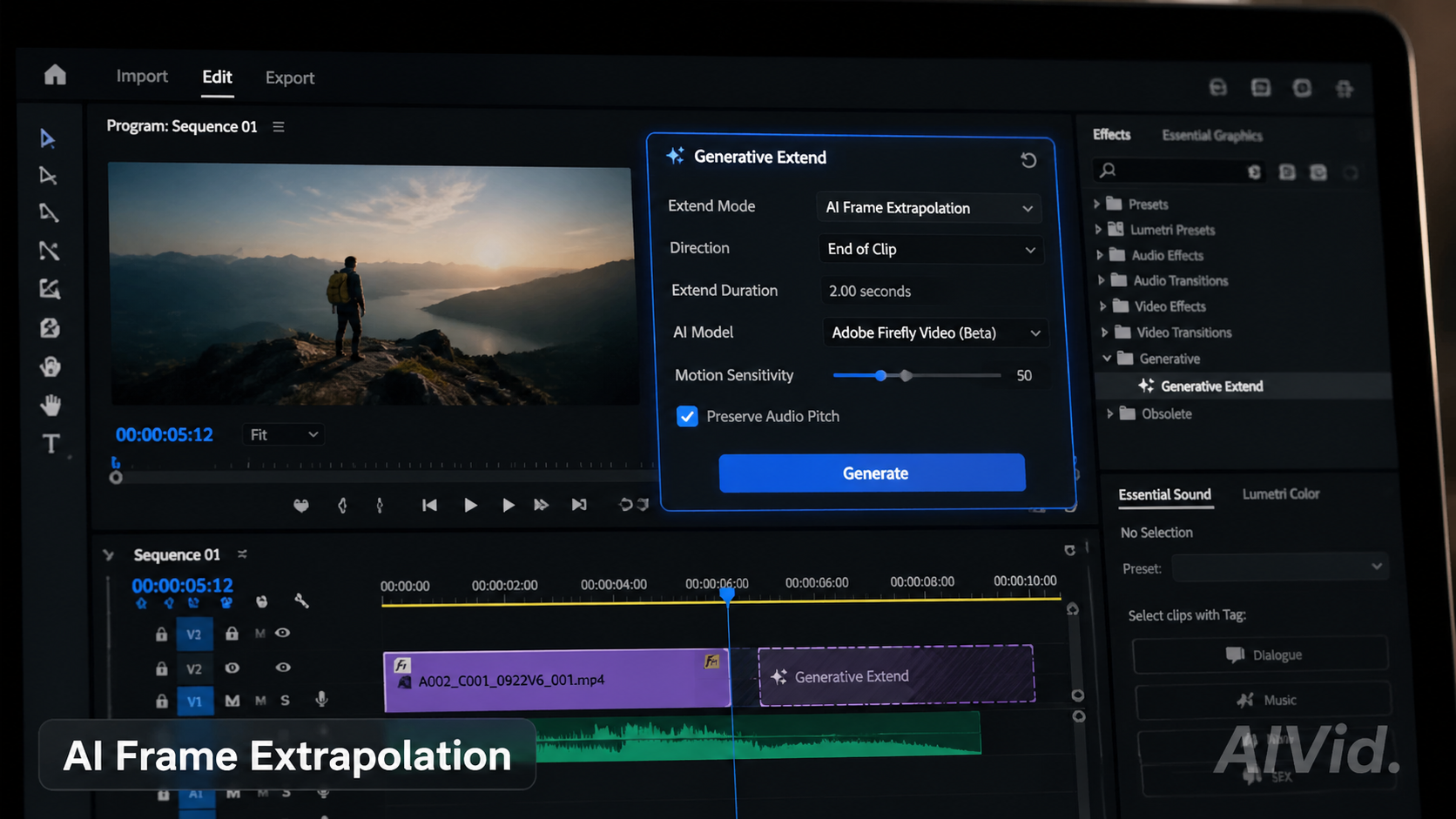The height and width of the screenshot is (819, 1456).
Task: Click the Music tag button
Action: click(x=1264, y=700)
